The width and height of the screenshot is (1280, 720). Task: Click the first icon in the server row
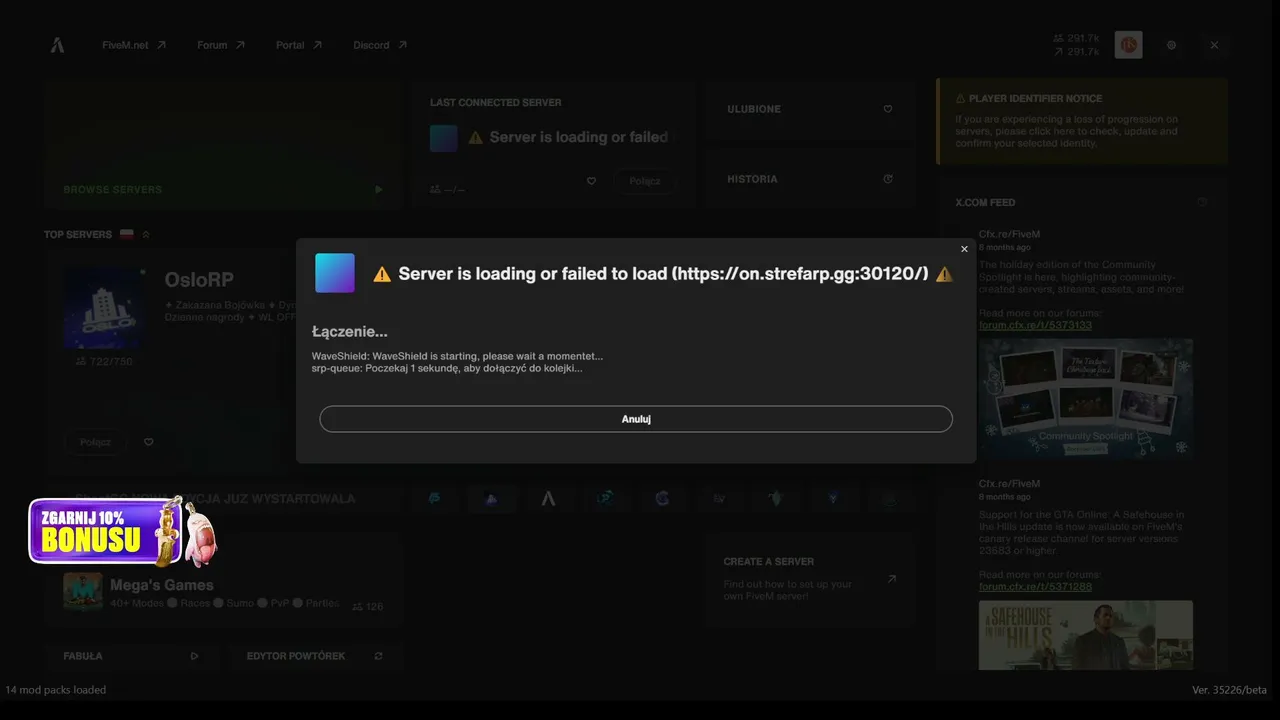pos(434,498)
